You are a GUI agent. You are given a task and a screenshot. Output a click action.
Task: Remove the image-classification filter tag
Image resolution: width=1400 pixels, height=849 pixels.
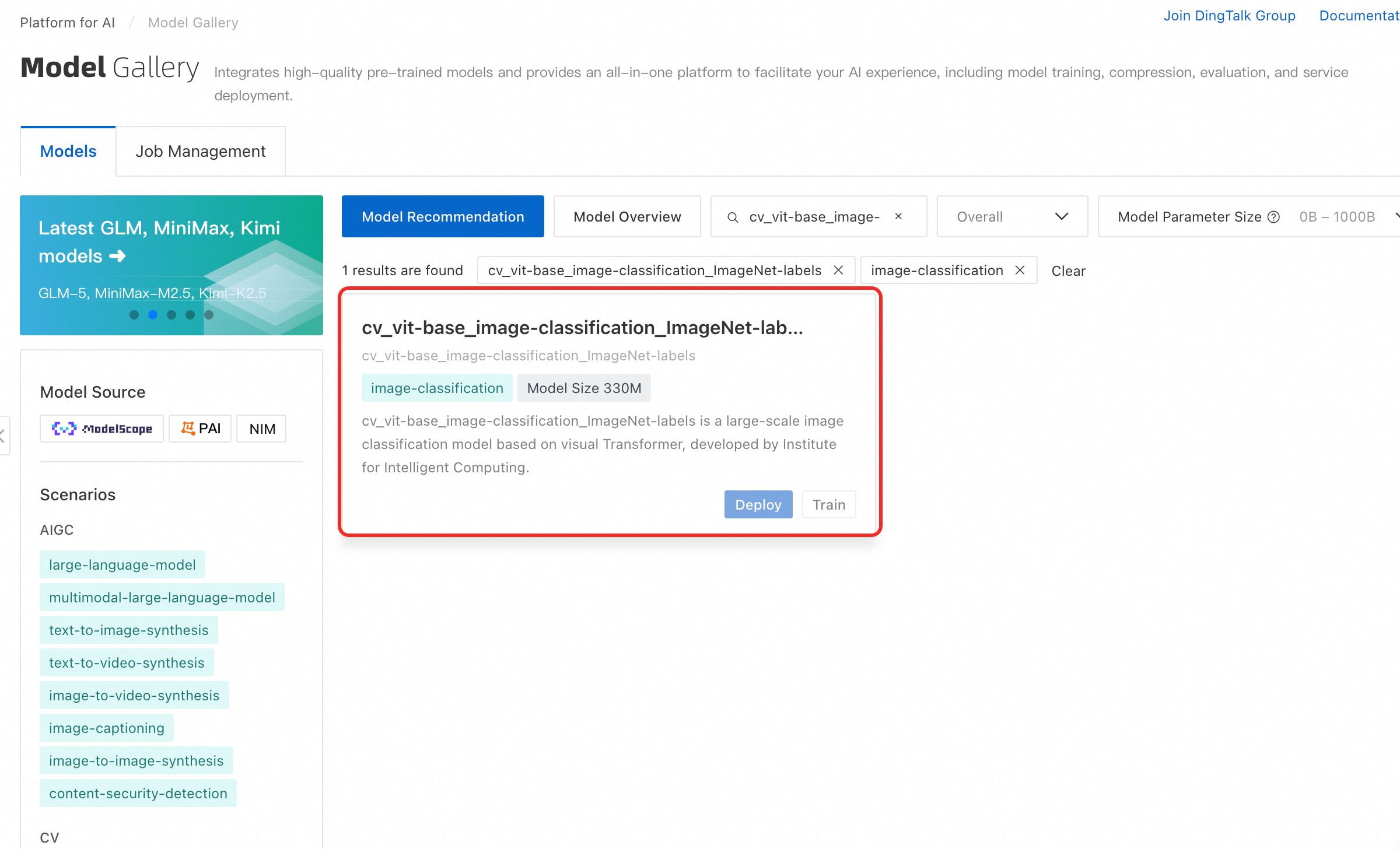coord(1020,270)
